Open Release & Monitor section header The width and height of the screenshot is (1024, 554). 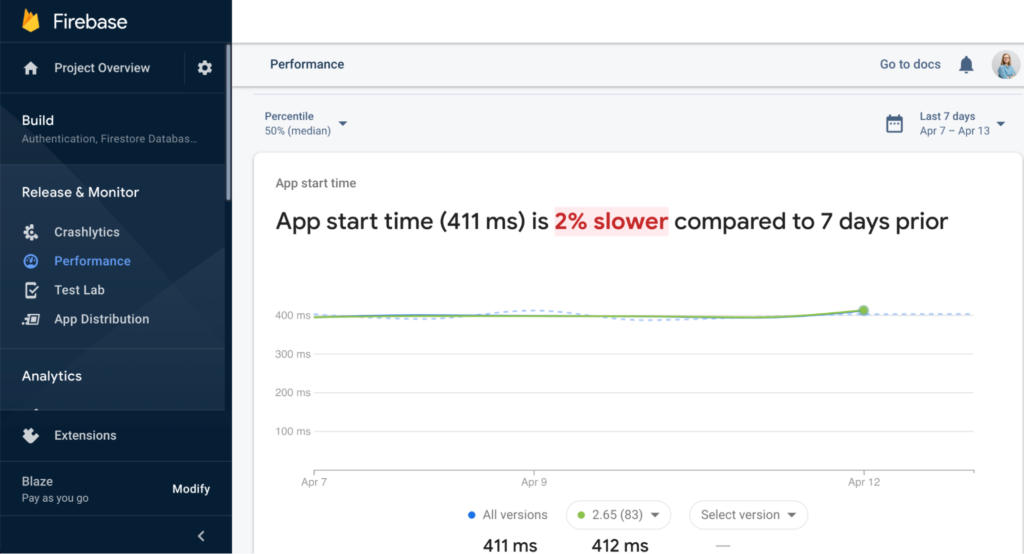80,192
